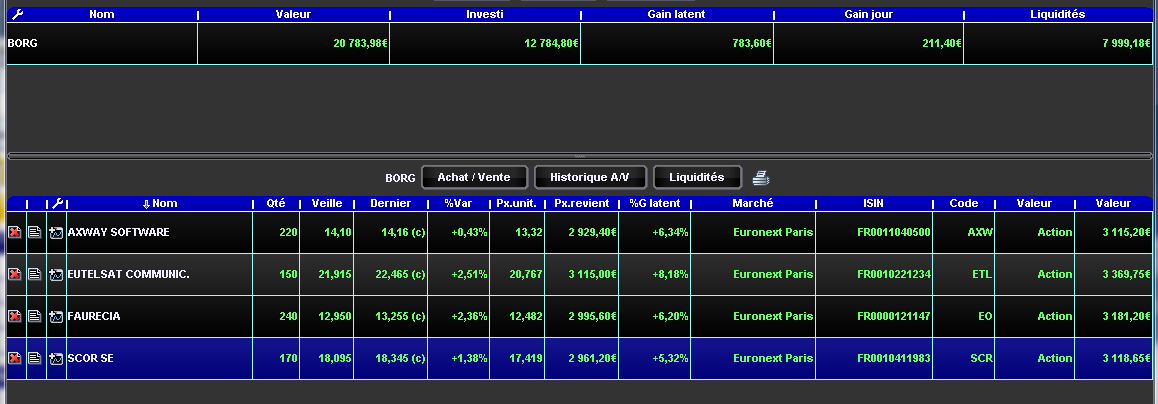The width and height of the screenshot is (1158, 404).
Task: Select the FAURECIA position name
Action: [94, 316]
